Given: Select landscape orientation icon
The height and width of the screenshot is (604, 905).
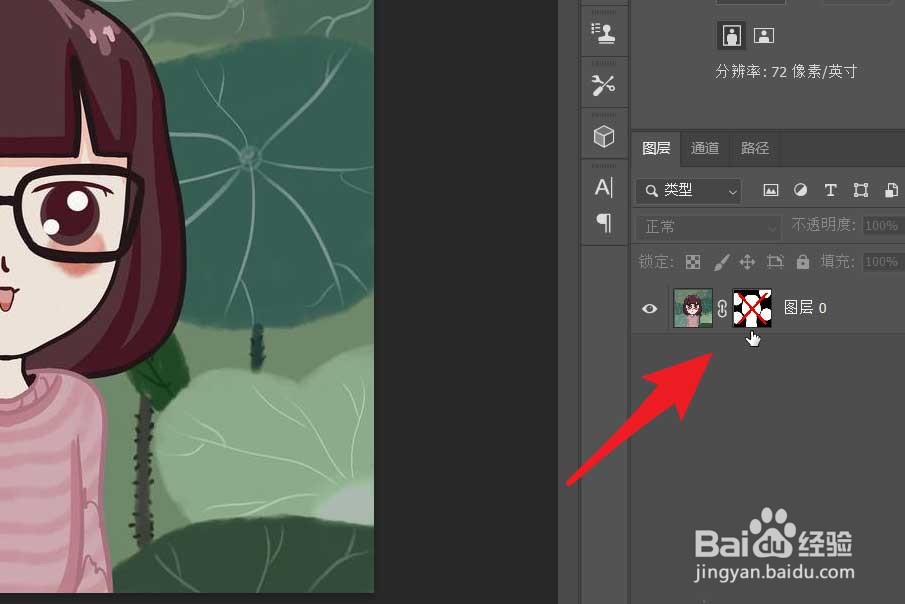Looking at the screenshot, I should pyautogui.click(x=764, y=36).
